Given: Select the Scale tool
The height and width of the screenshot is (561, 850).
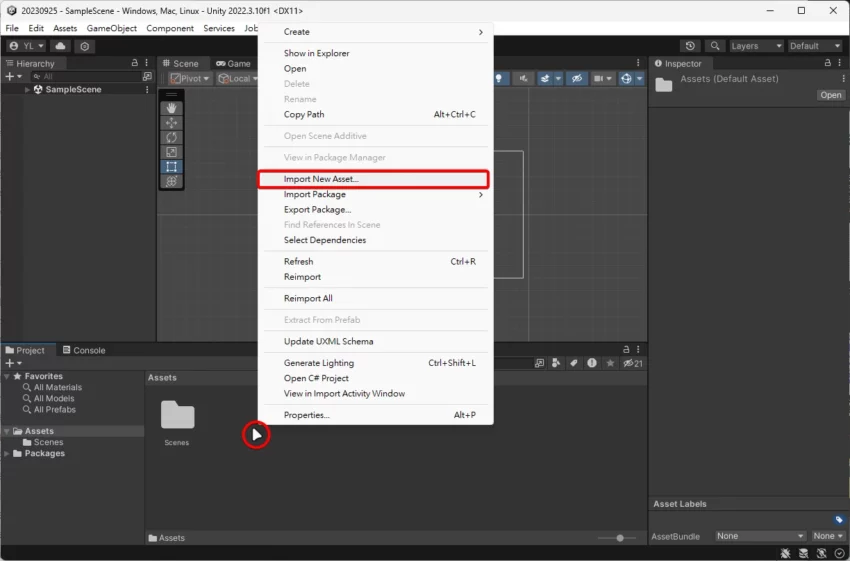Looking at the screenshot, I should [171, 152].
